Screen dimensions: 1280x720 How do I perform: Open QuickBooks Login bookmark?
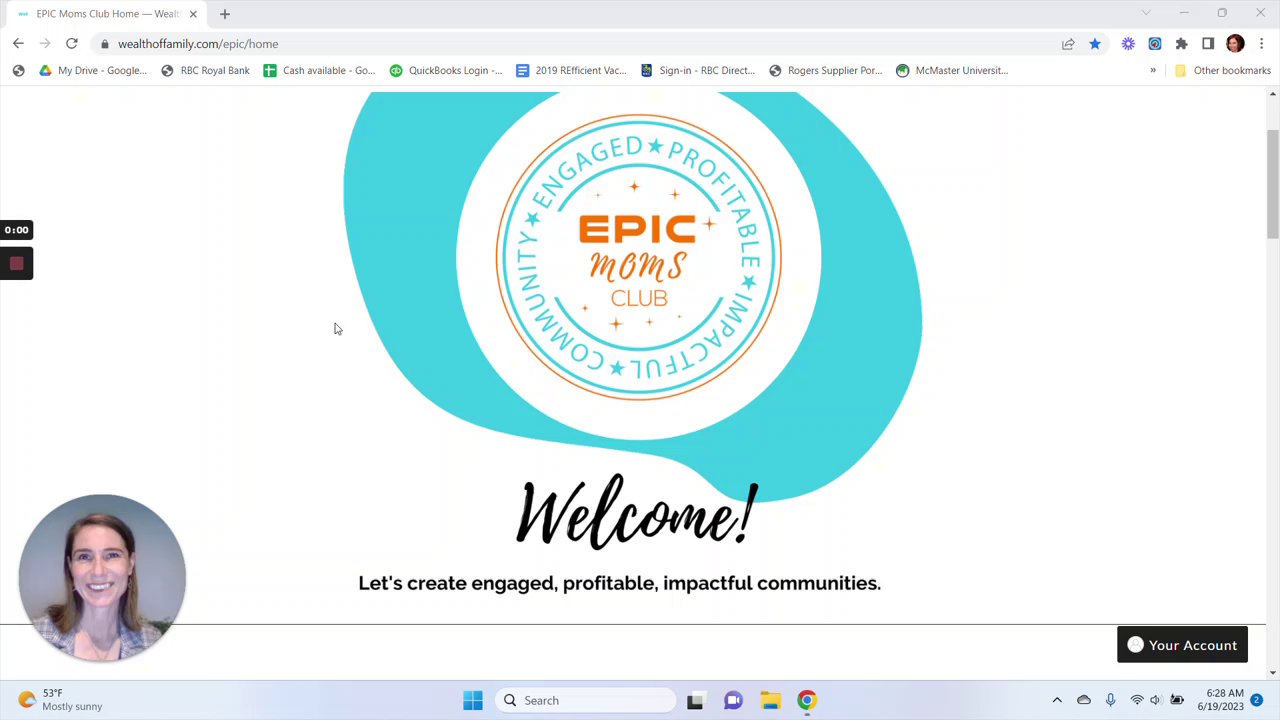pyautogui.click(x=446, y=70)
